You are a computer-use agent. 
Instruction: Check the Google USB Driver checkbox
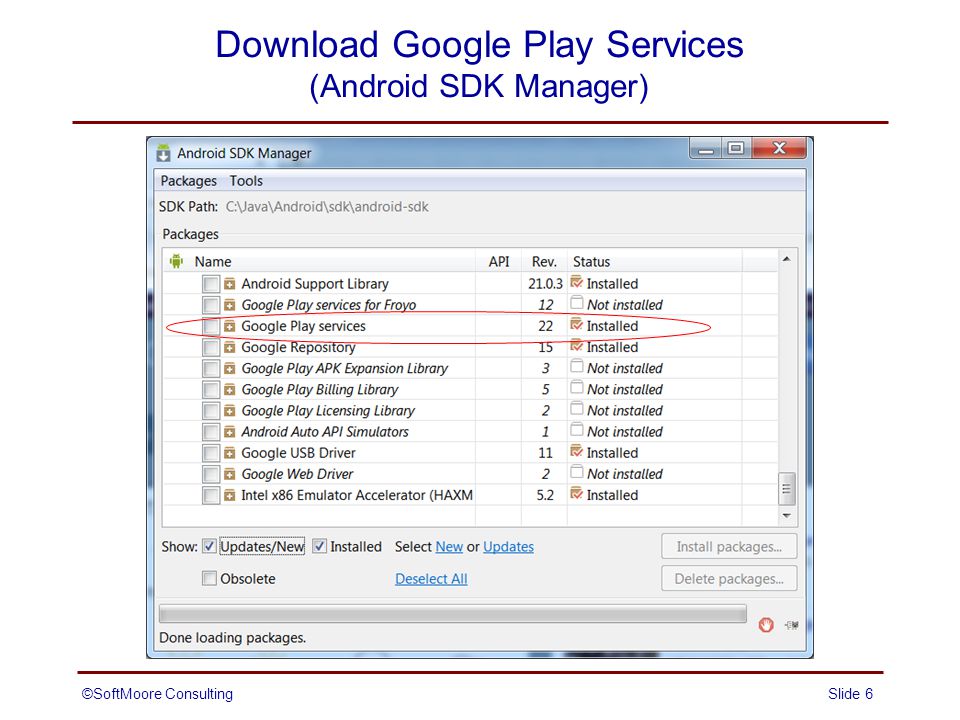point(211,453)
